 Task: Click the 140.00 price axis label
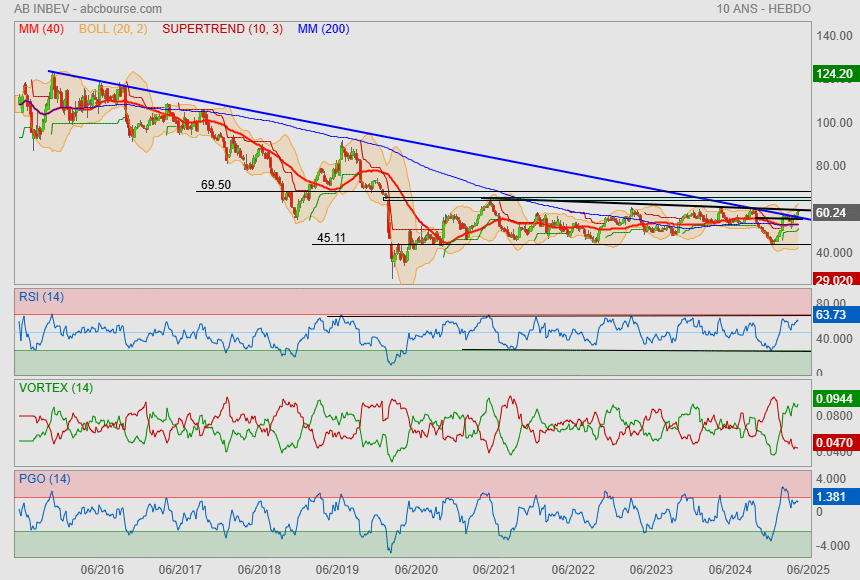coord(834,36)
